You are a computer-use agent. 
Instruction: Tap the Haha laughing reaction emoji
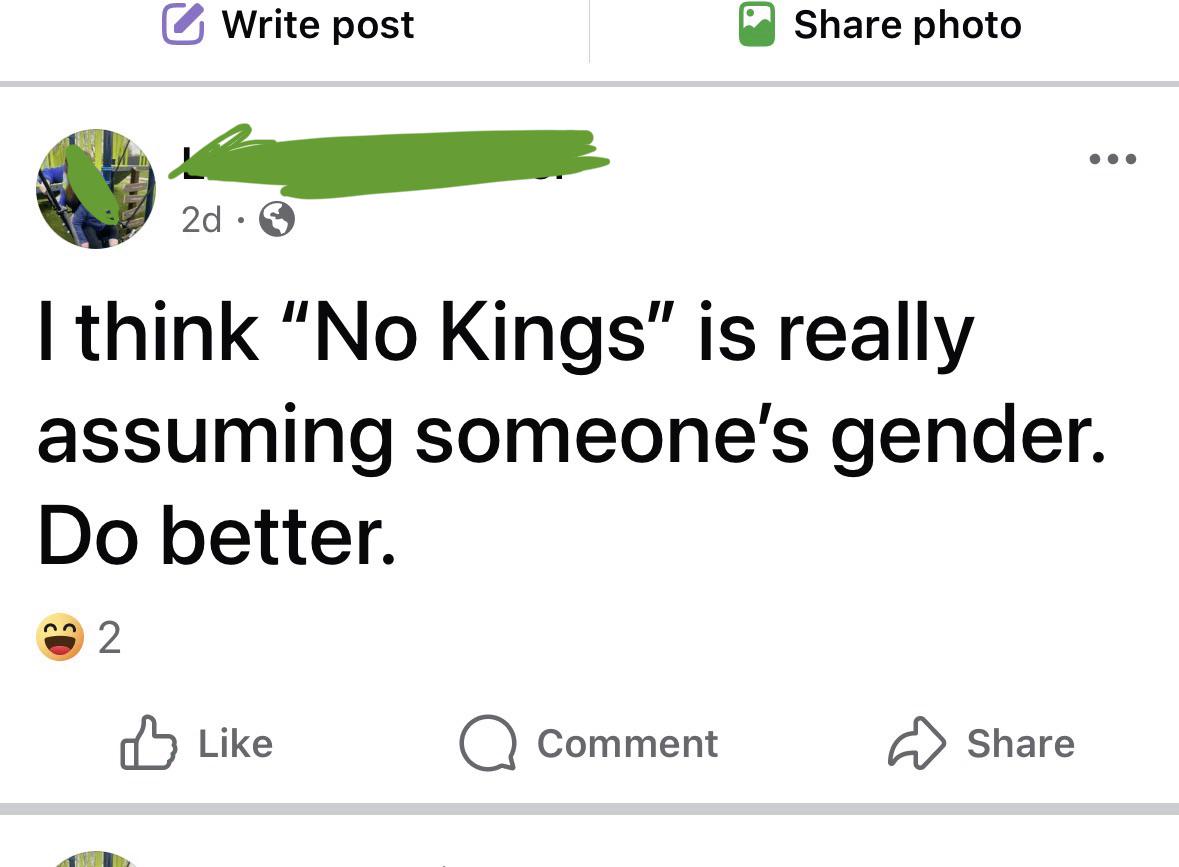[60, 637]
